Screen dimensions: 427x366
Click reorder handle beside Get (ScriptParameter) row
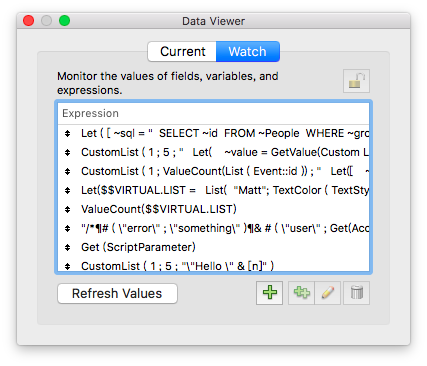pyautogui.click(x=68, y=248)
